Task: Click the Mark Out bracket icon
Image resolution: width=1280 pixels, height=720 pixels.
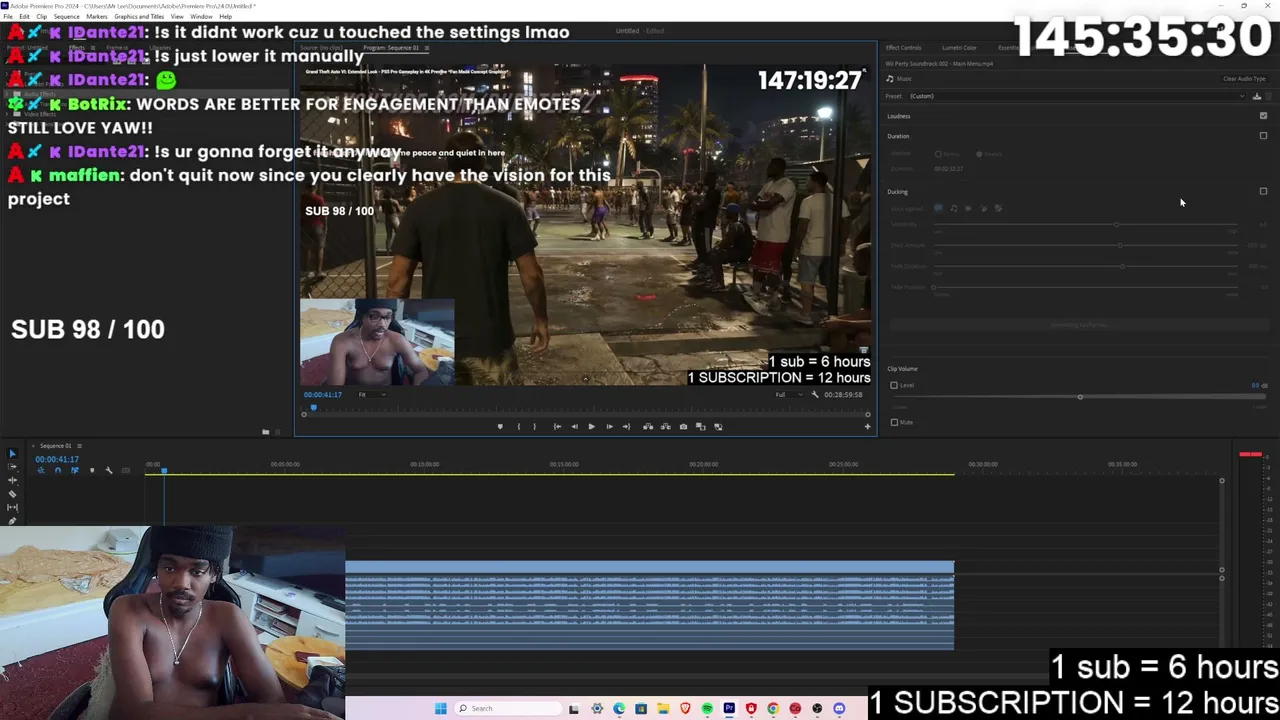Action: [x=534, y=427]
